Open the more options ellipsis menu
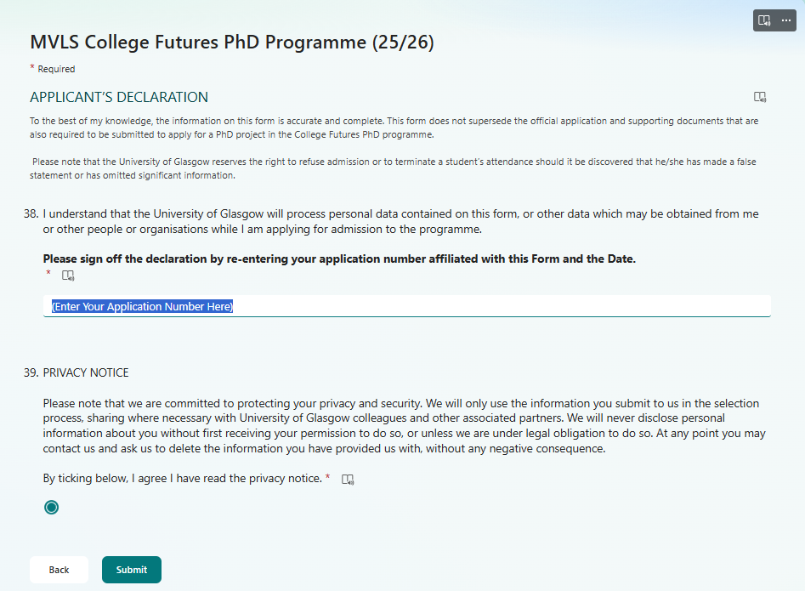This screenshot has width=805, height=591. coord(786,20)
